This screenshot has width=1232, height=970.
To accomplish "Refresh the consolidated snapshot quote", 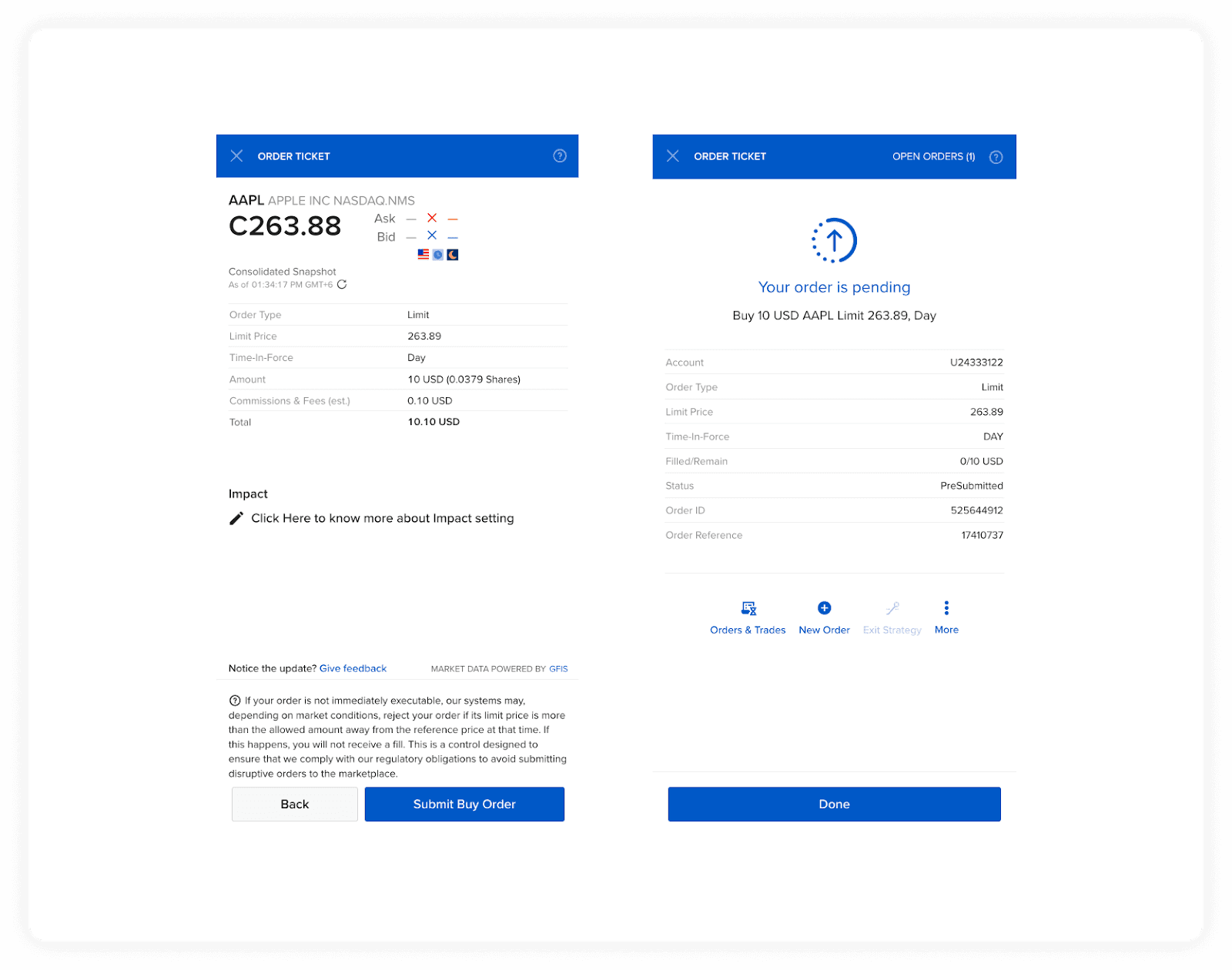I will point(342,284).
